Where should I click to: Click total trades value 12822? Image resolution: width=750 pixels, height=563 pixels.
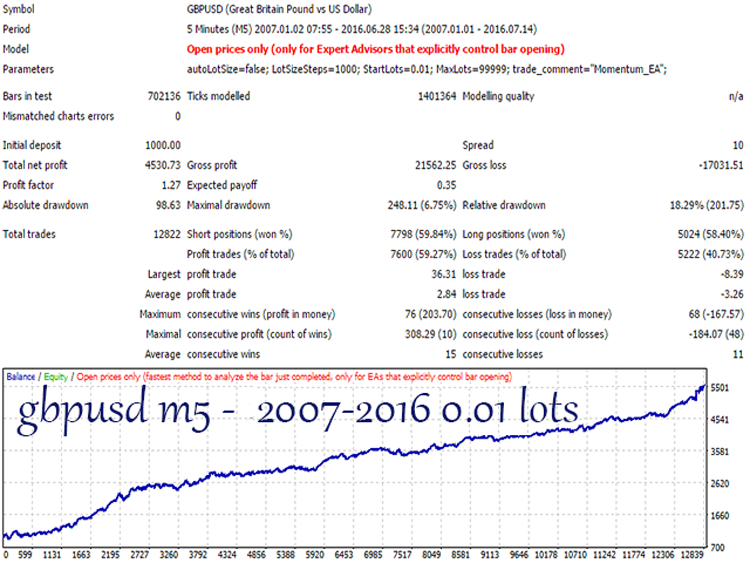[167, 234]
